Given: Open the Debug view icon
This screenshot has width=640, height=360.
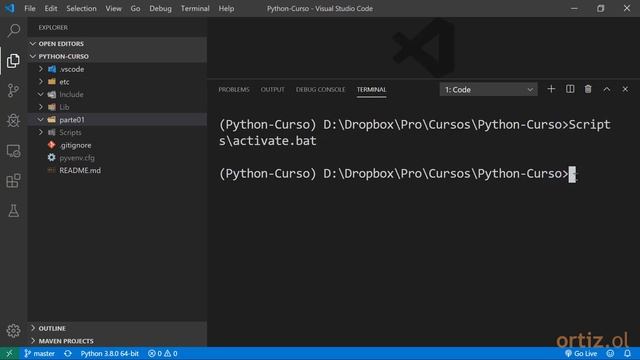Looking at the screenshot, I should tap(13, 120).
